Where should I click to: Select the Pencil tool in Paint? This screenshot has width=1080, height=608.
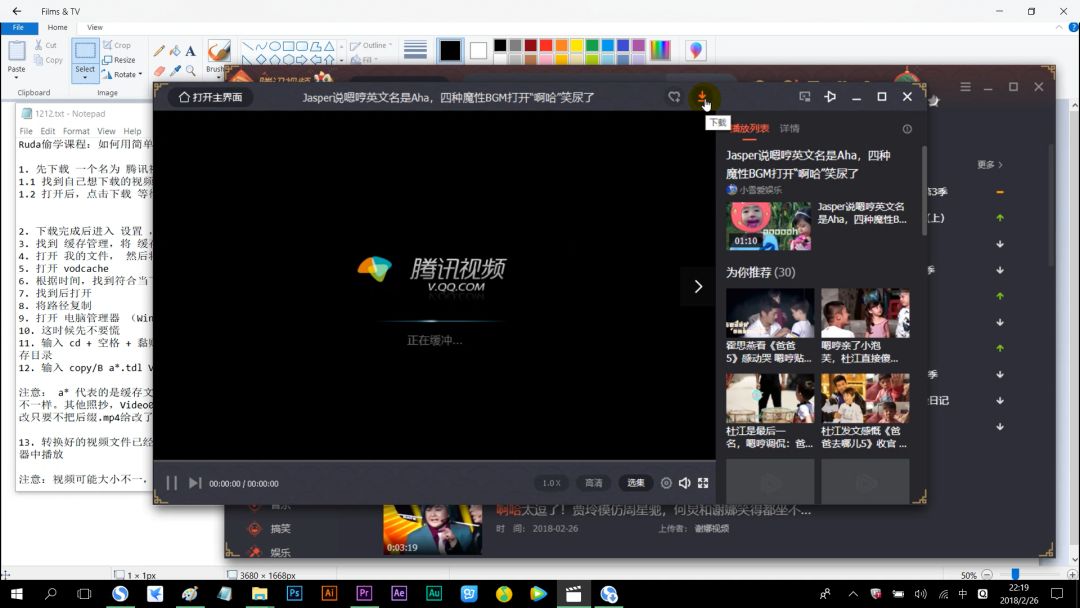click(159, 50)
